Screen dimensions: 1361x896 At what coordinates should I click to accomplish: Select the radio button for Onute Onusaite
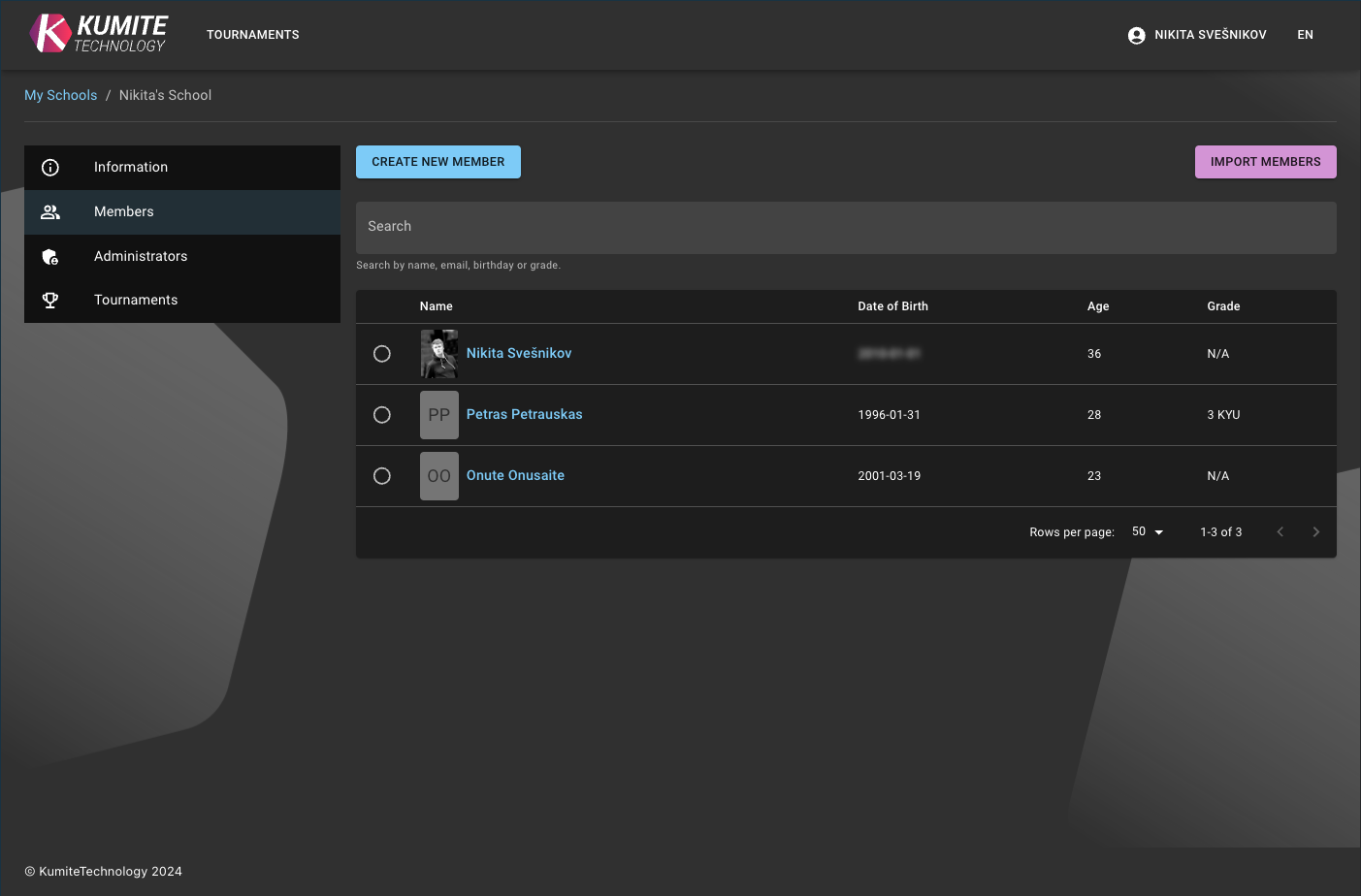click(x=382, y=476)
